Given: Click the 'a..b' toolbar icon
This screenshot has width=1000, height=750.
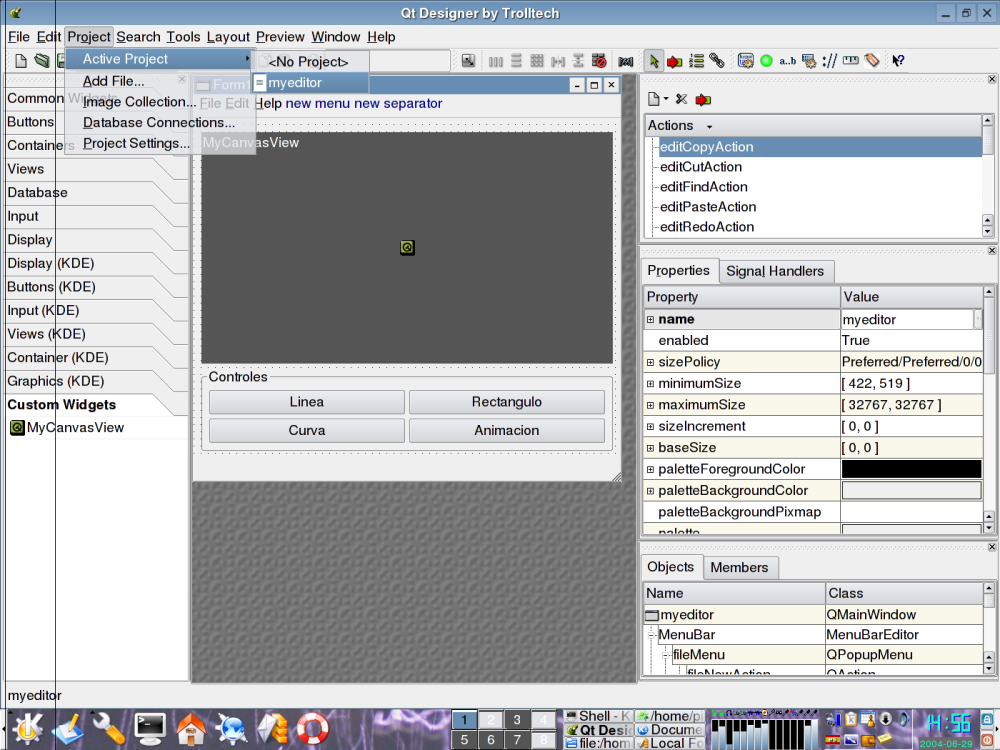Looking at the screenshot, I should click(788, 61).
